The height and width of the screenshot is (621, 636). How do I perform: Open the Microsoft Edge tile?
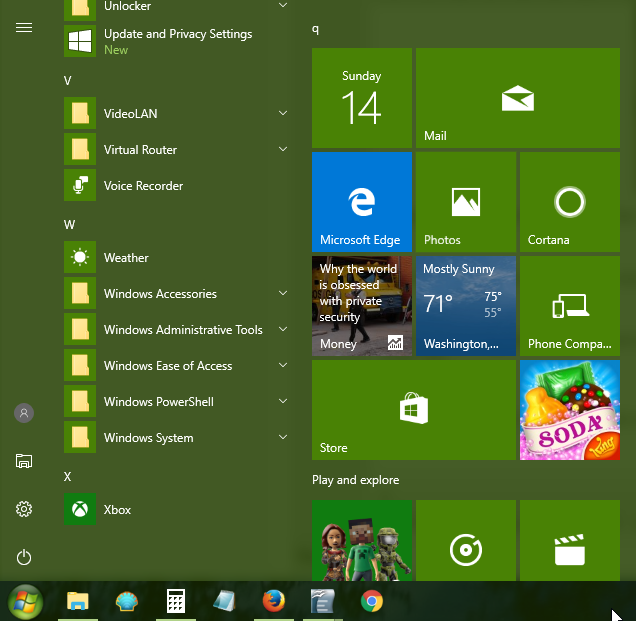(x=362, y=202)
